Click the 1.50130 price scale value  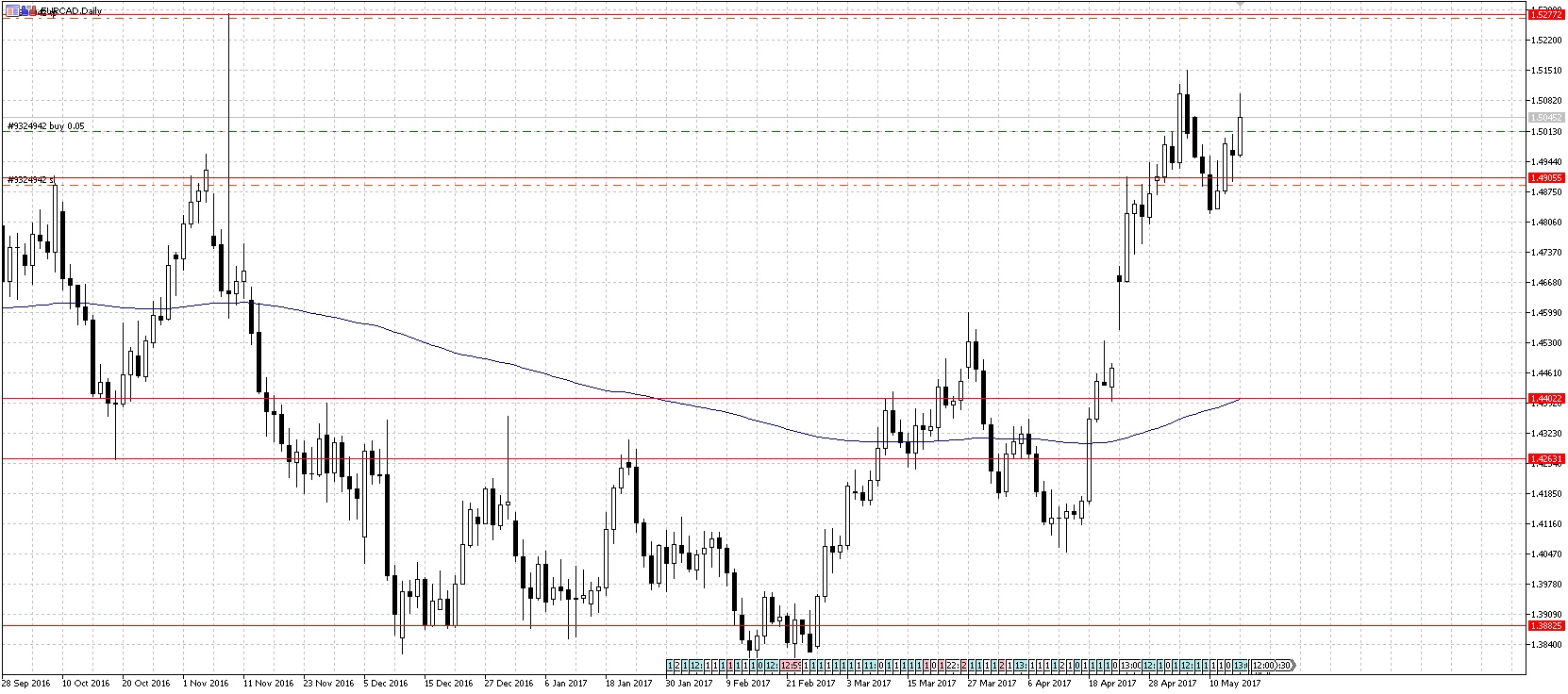coord(1545,132)
